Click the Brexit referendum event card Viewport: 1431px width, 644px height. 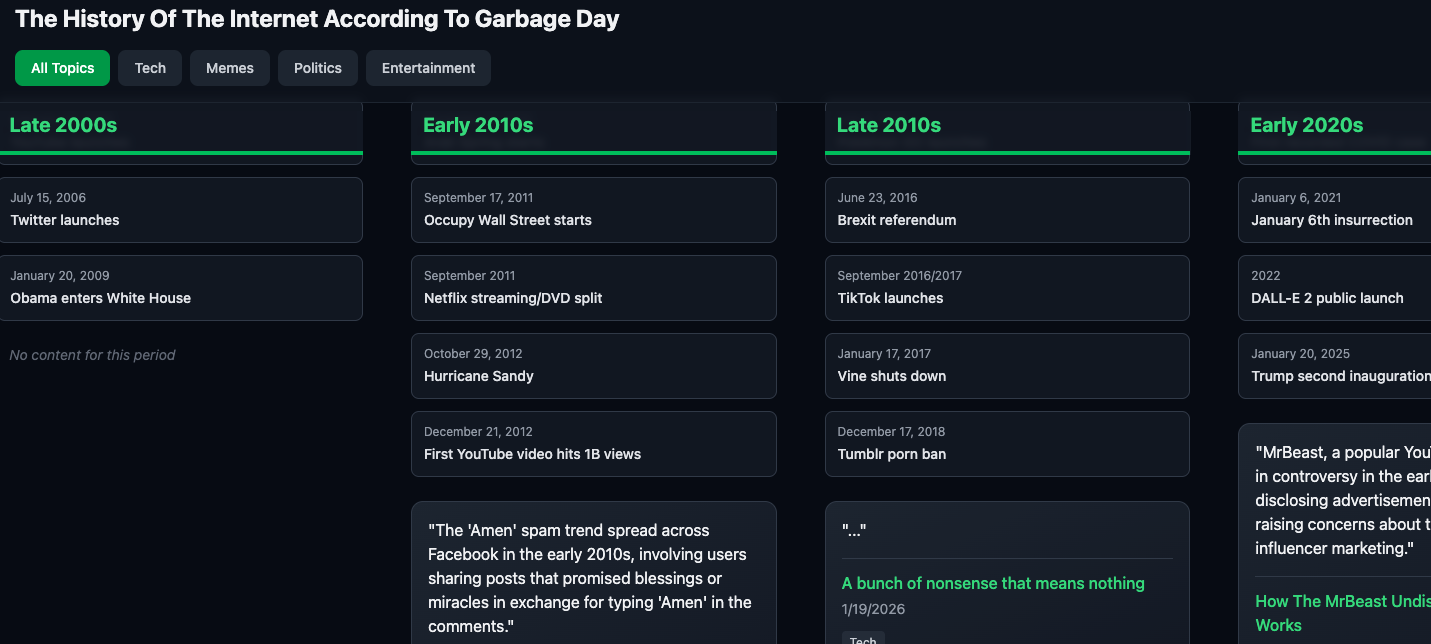coord(1007,210)
